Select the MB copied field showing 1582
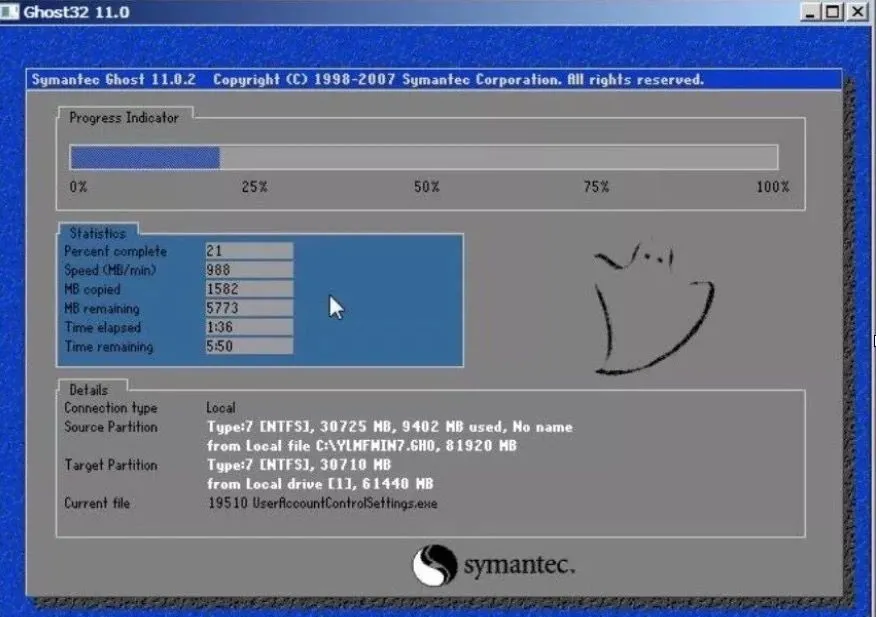 click(248, 289)
